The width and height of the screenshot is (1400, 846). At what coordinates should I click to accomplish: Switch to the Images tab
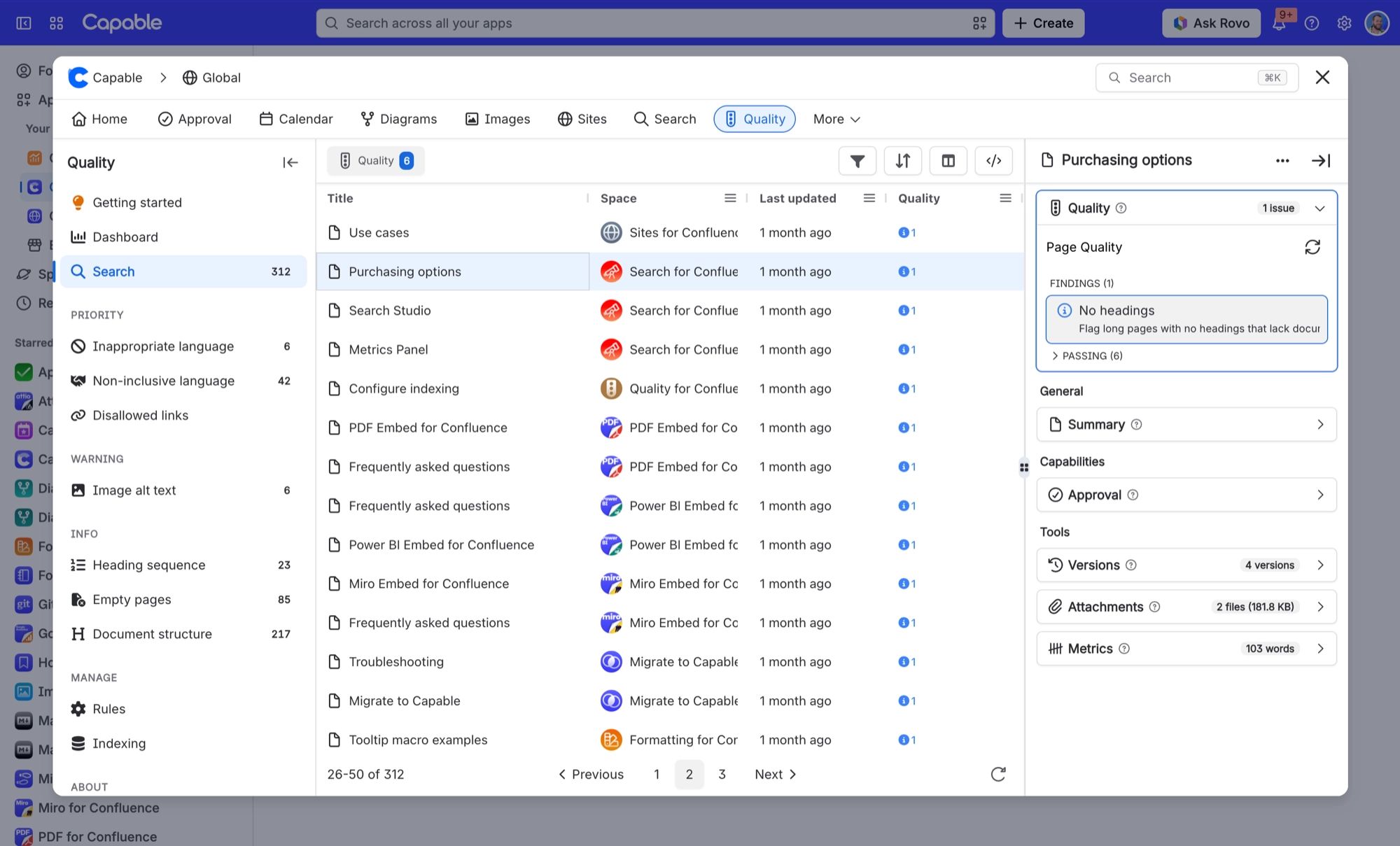tap(498, 119)
